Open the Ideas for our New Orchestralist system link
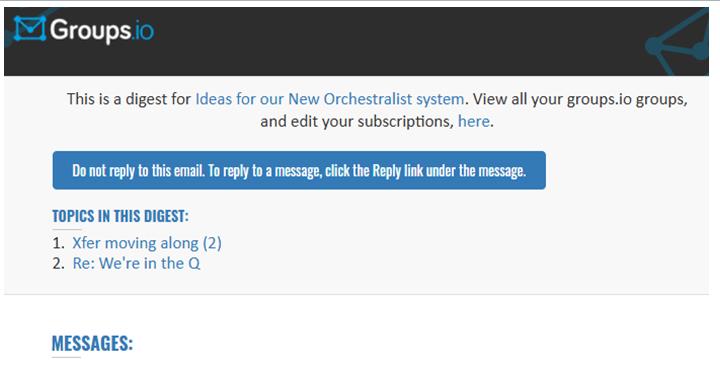 pyautogui.click(x=330, y=99)
